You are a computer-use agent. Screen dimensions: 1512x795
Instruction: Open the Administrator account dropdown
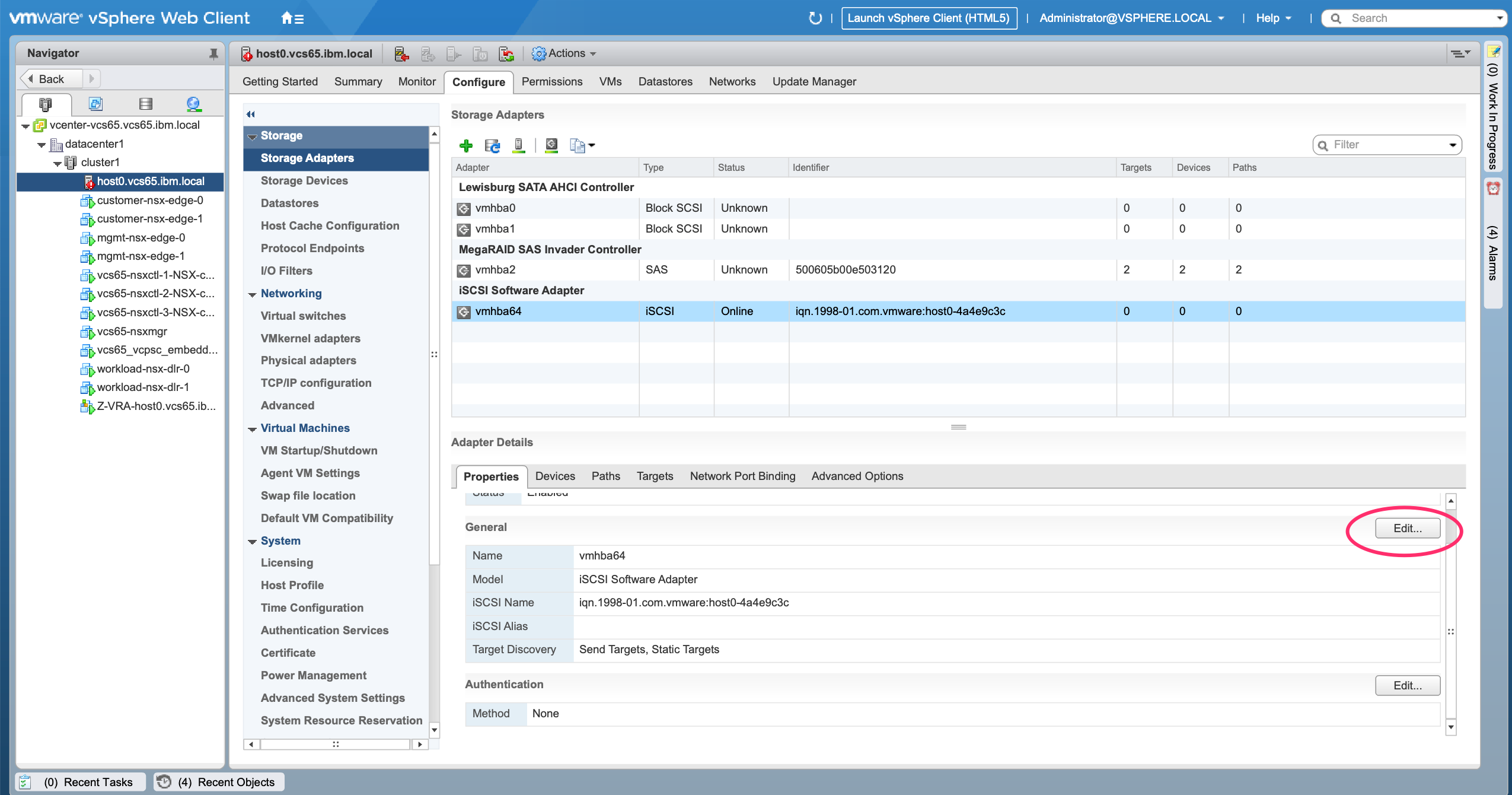(1132, 18)
